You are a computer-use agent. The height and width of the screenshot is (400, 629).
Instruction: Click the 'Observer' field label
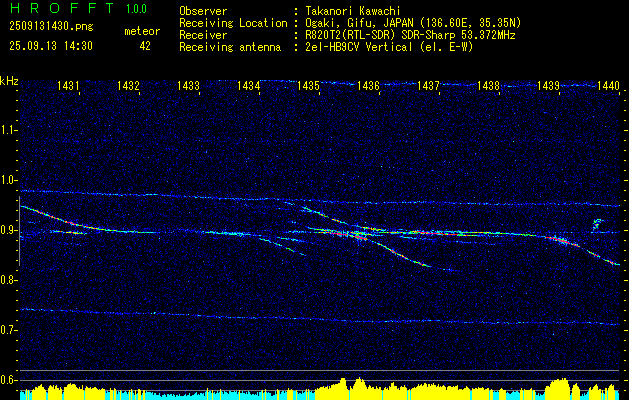click(x=203, y=11)
